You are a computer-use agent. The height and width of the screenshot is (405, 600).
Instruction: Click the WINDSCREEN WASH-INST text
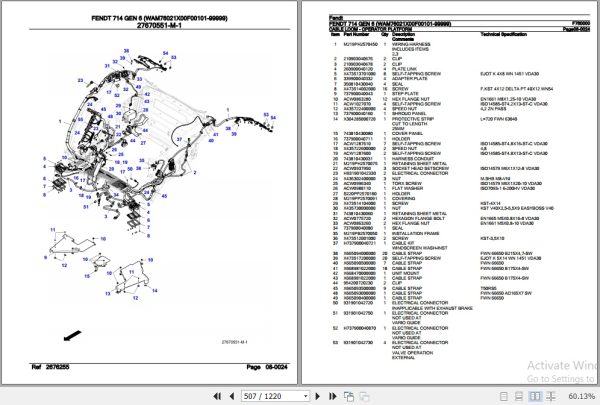[419, 248]
